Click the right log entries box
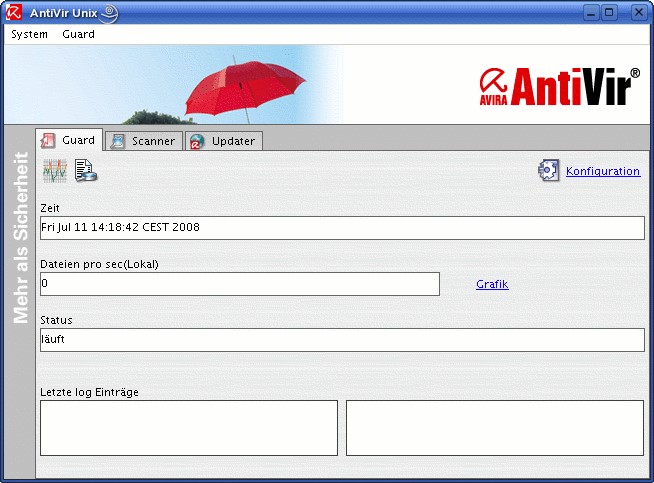The width and height of the screenshot is (654, 483). pyautogui.click(x=495, y=428)
